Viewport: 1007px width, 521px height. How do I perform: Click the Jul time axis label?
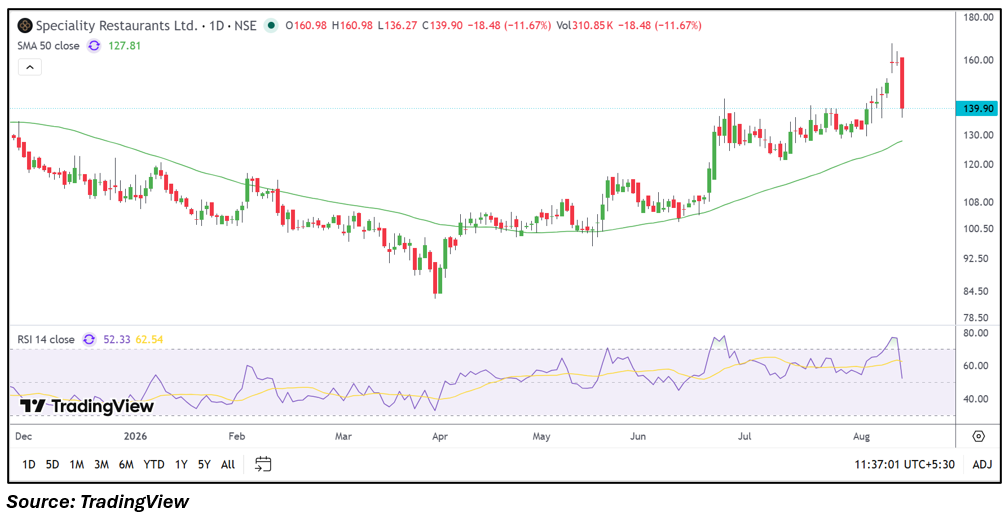[x=745, y=437]
